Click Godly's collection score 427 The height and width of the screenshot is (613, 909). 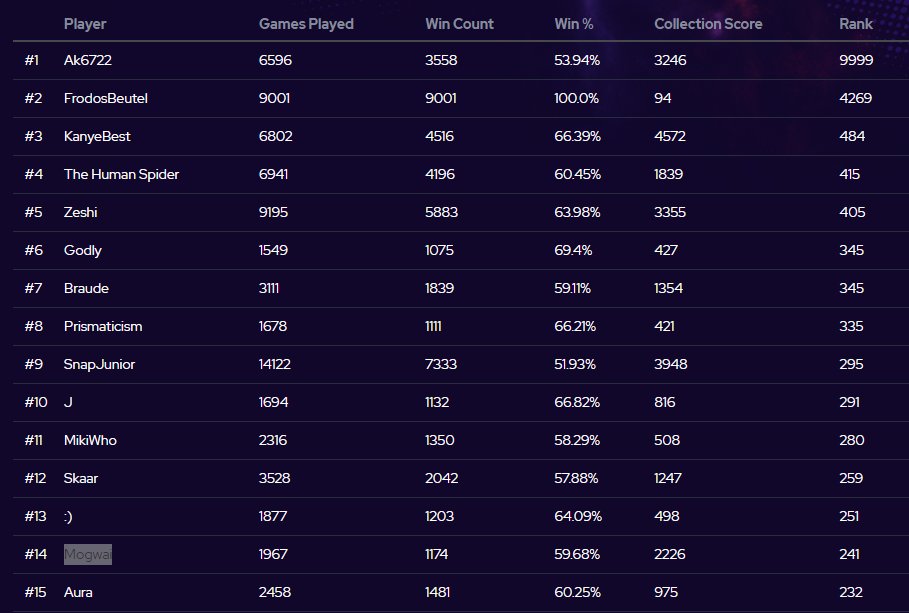pyautogui.click(x=666, y=251)
